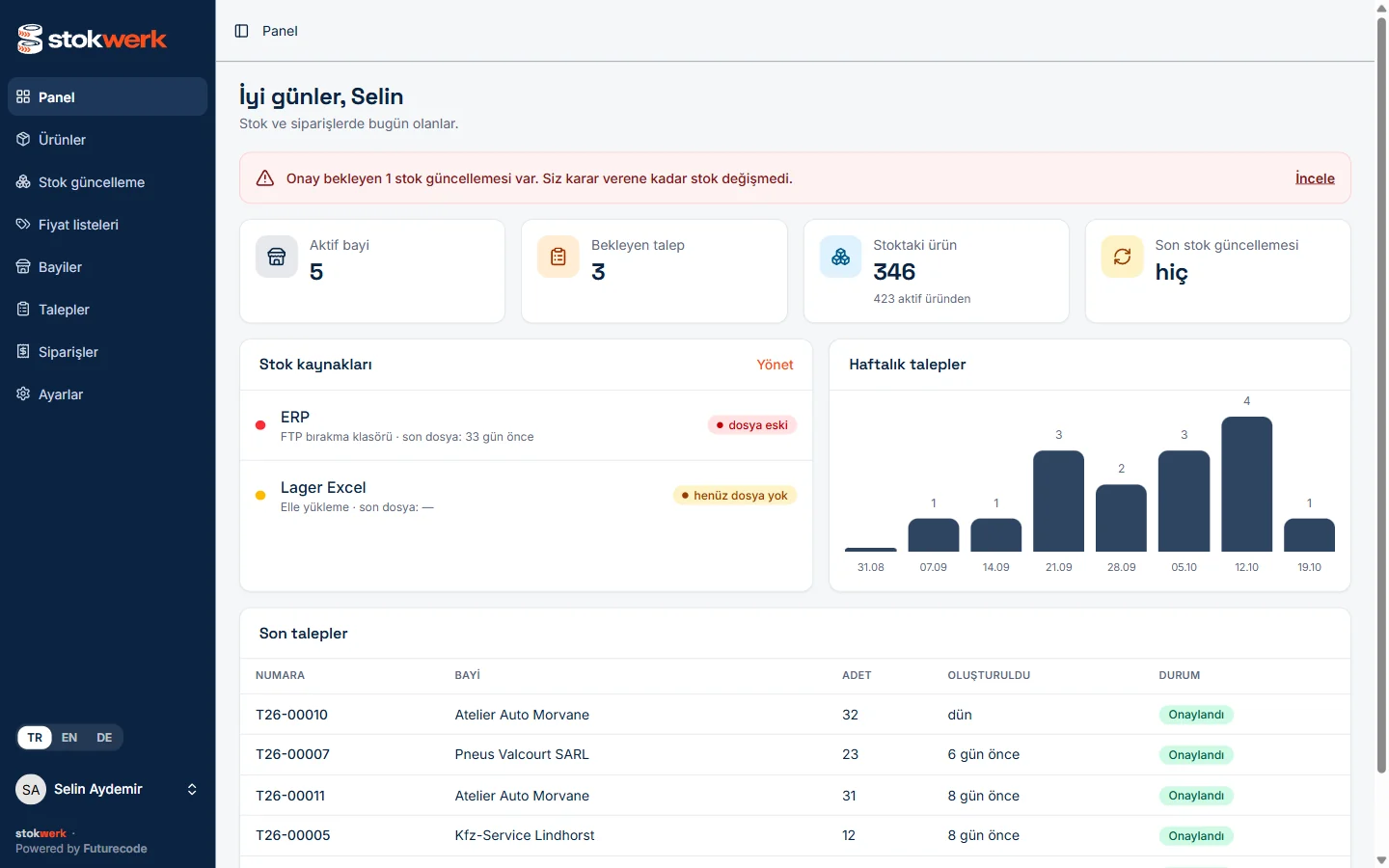Click the Stok güncelleme boxes icon
The width and height of the screenshot is (1389, 868).
point(23,181)
